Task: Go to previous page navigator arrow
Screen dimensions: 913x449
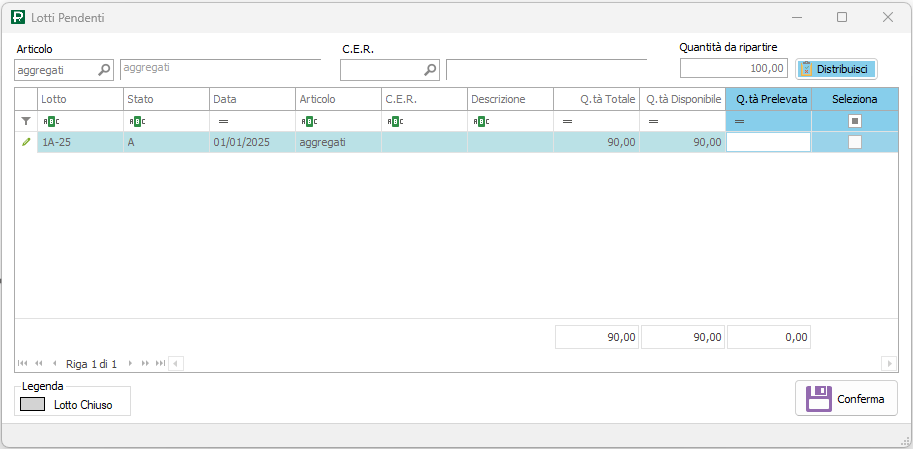Action: click(38, 363)
